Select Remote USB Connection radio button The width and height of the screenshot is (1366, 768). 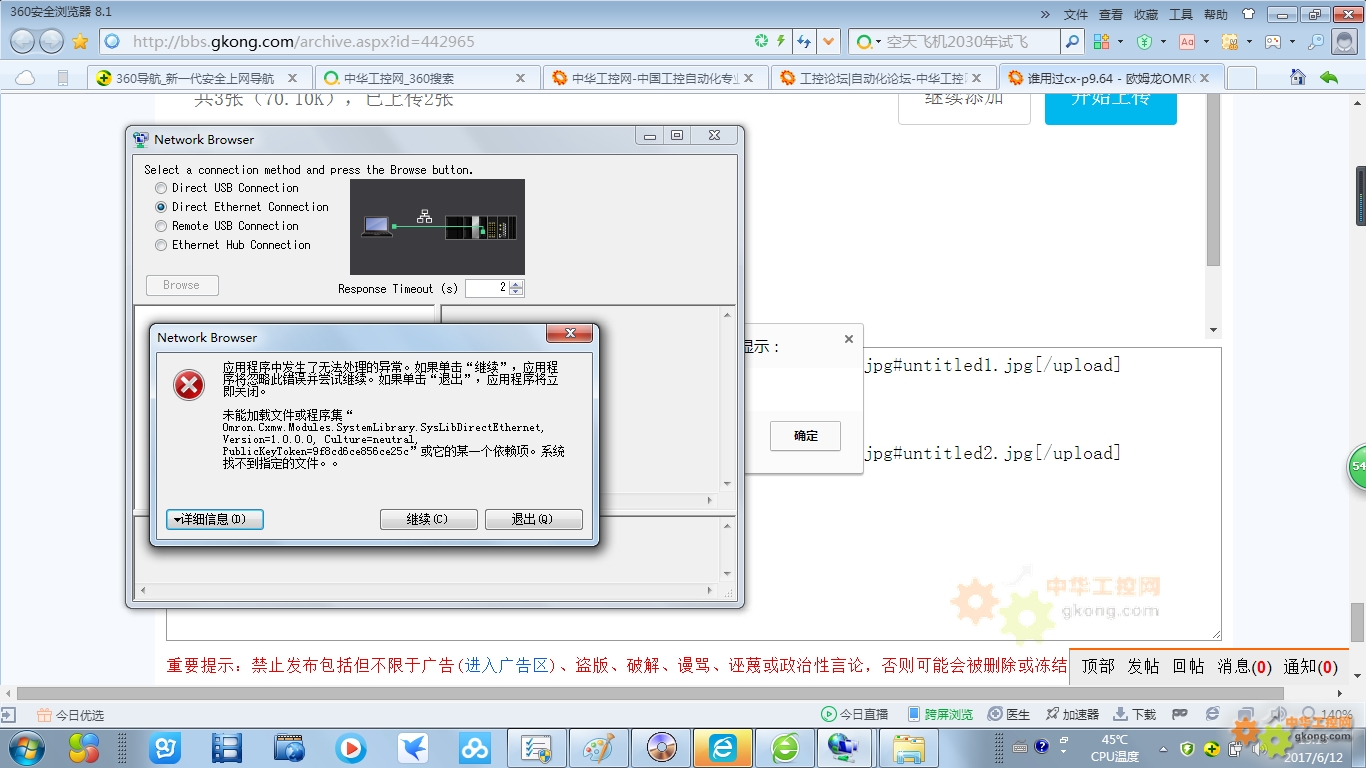click(161, 226)
